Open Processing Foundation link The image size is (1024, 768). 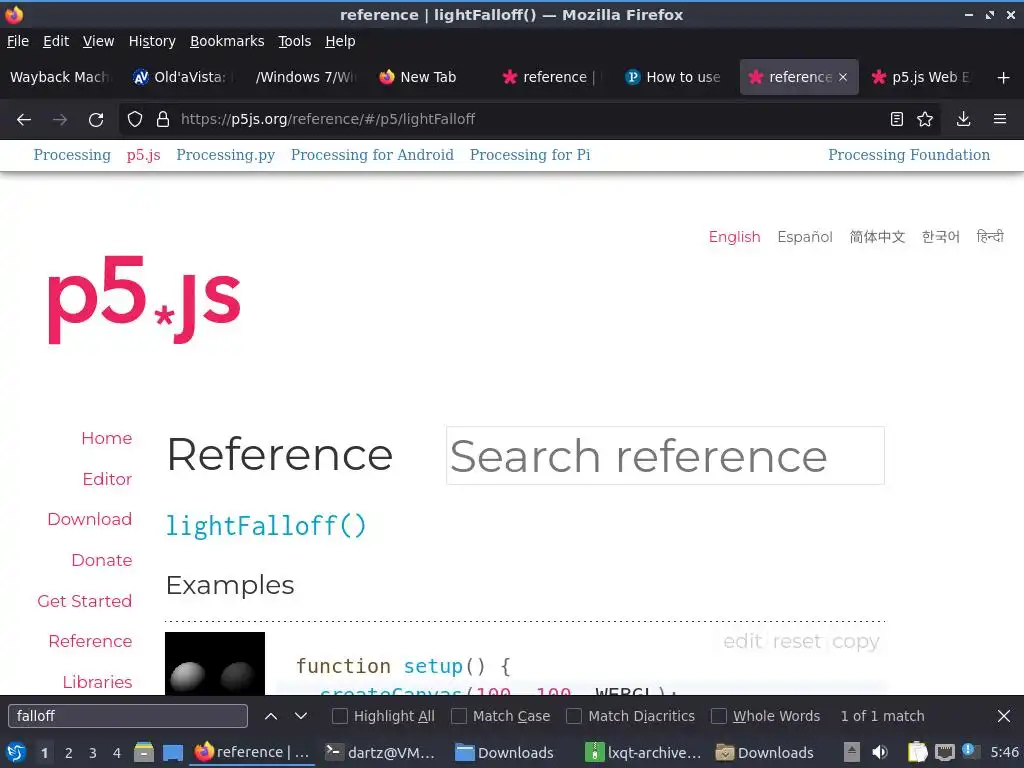(909, 155)
